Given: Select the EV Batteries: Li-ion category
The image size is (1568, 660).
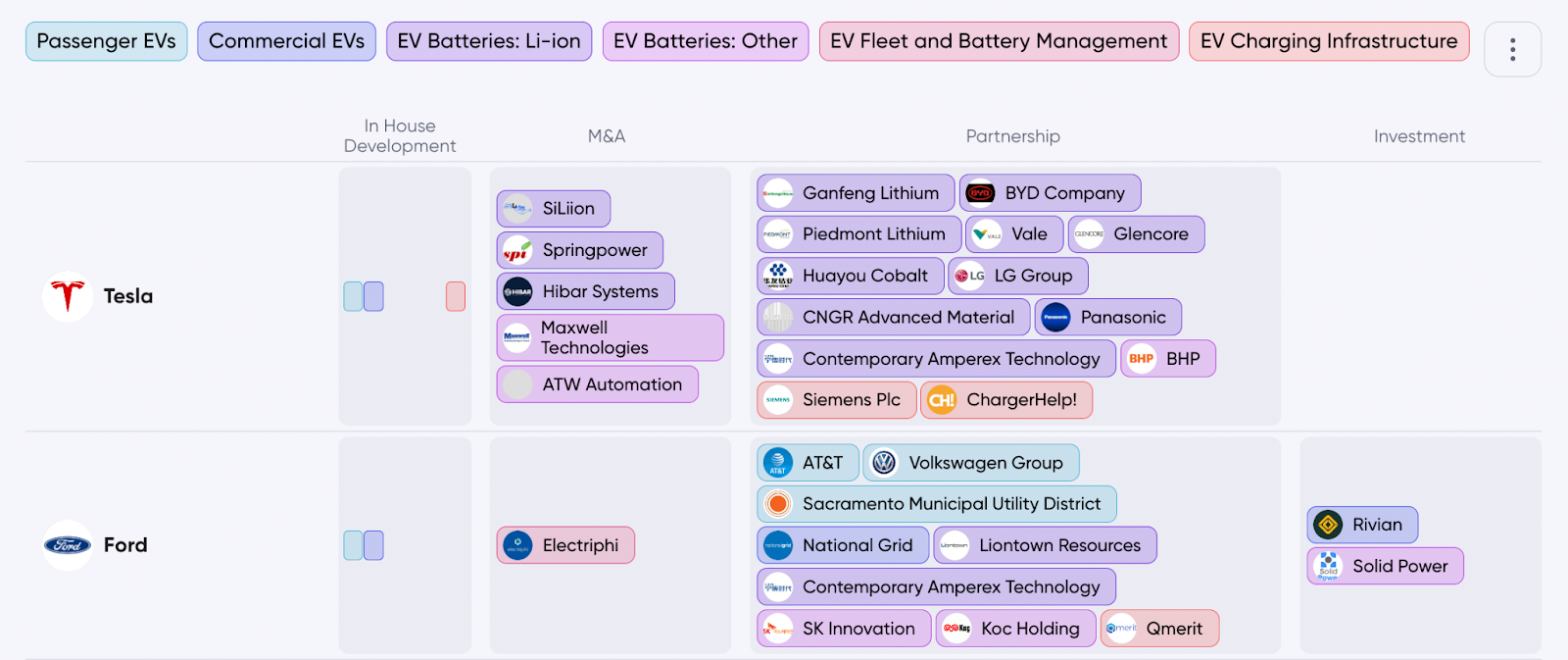Looking at the screenshot, I should coord(489,41).
